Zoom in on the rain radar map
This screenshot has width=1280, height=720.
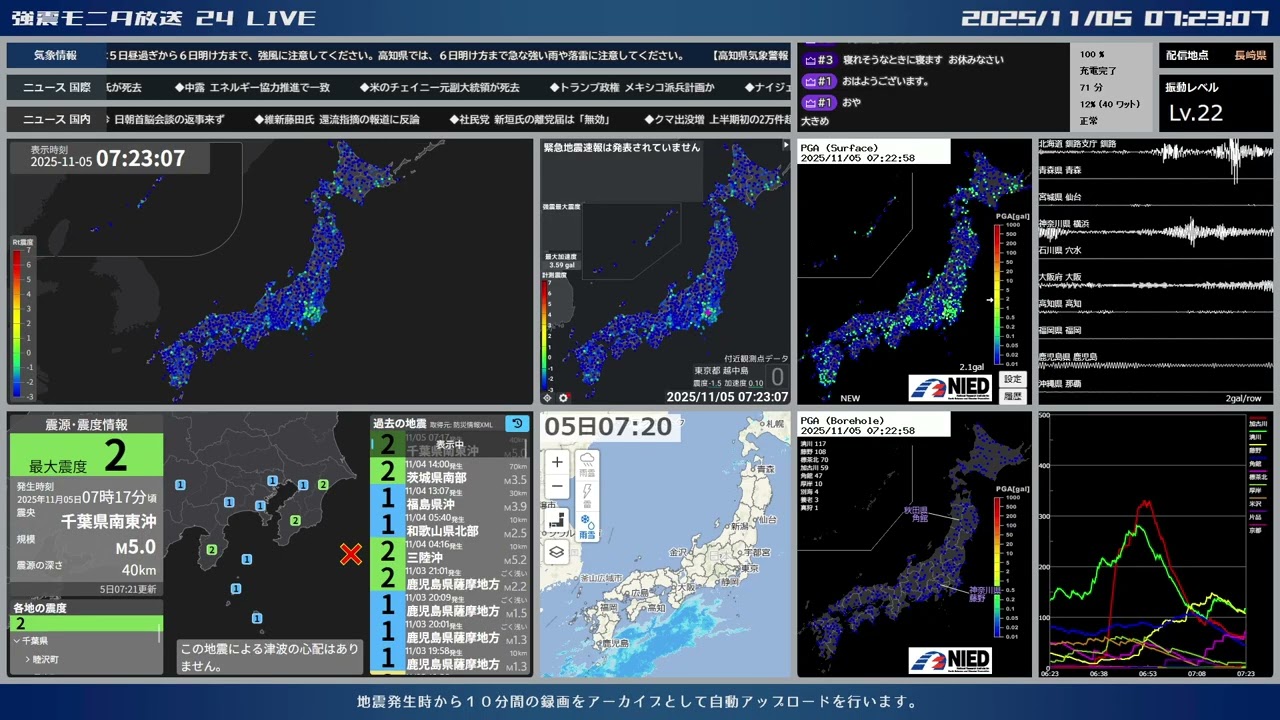[x=557, y=462]
